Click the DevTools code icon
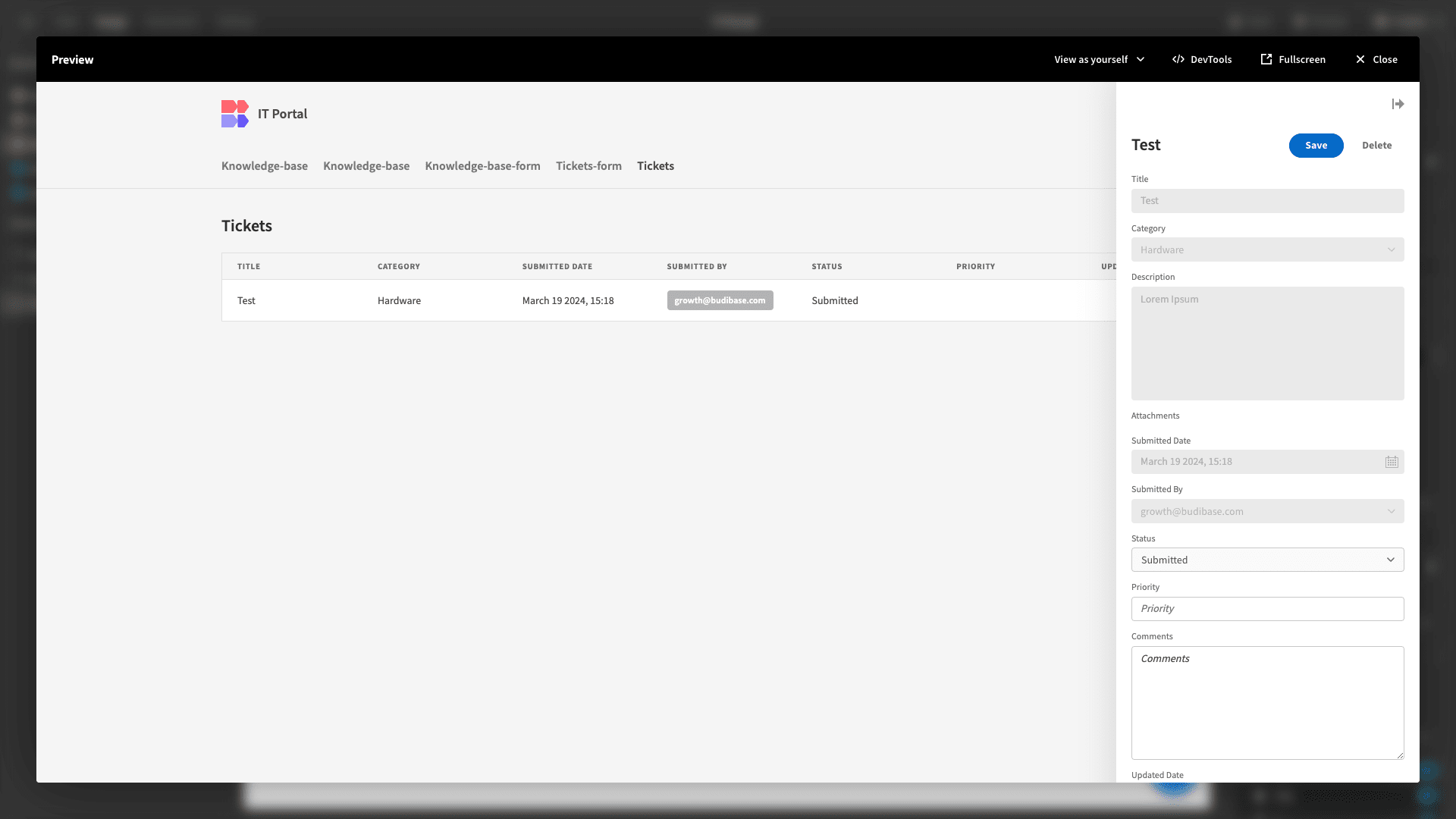 pos(1178,59)
